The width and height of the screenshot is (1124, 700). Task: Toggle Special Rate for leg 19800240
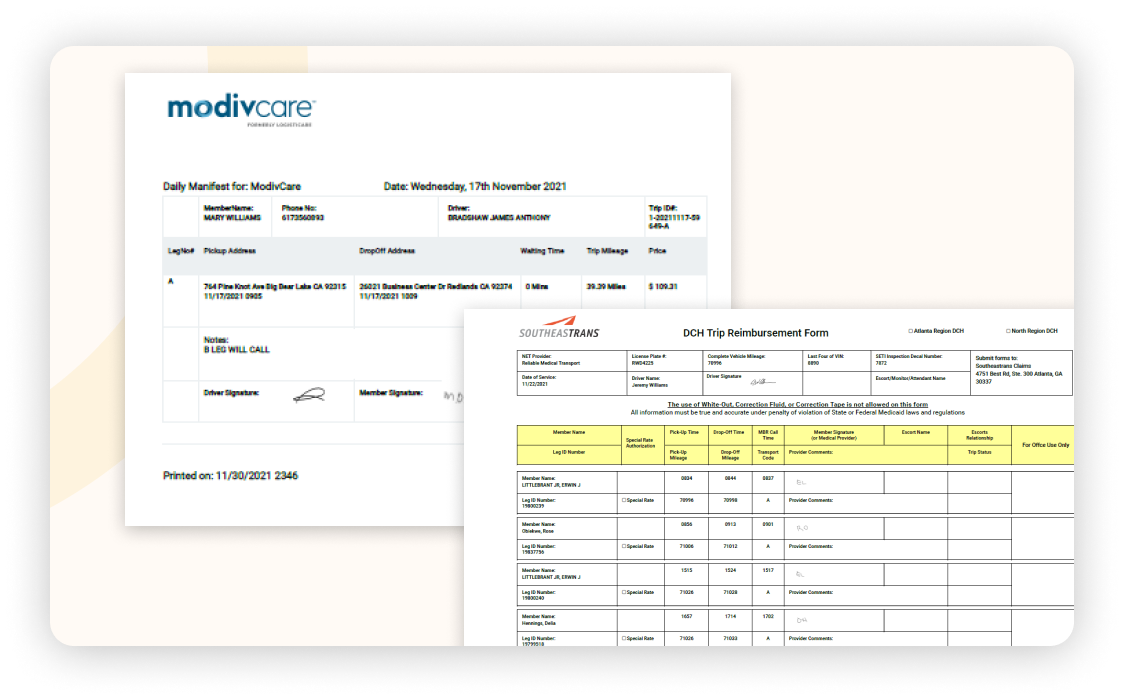[x=624, y=592]
